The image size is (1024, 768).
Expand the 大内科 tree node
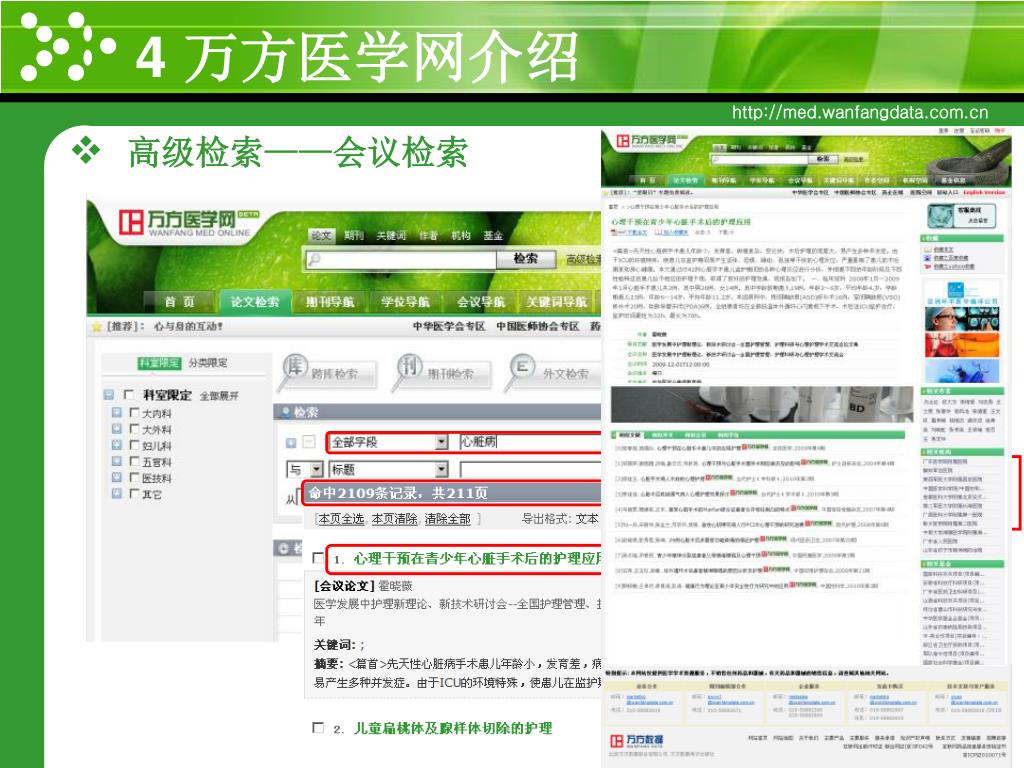click(x=117, y=413)
